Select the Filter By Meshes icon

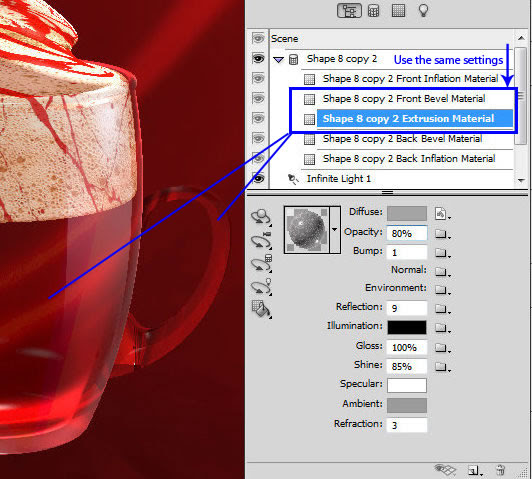pyautogui.click(x=373, y=11)
